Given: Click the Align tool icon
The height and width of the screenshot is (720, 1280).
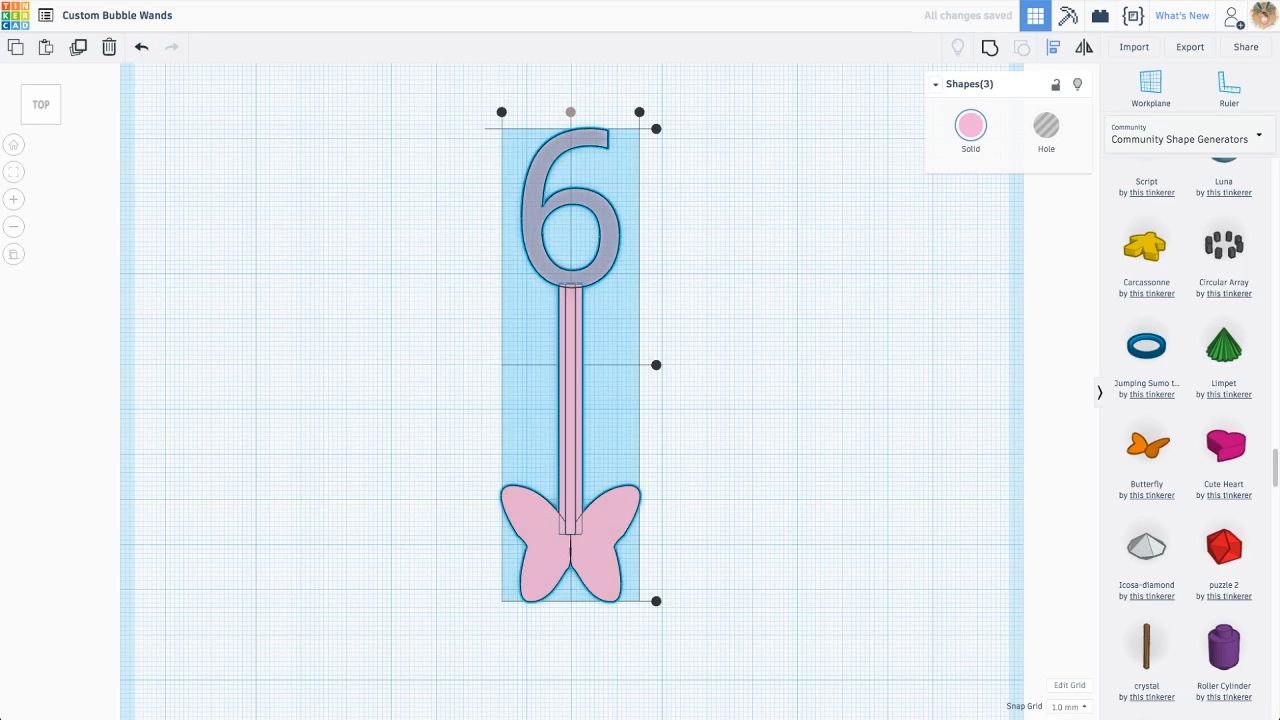Looking at the screenshot, I should pos(1052,47).
